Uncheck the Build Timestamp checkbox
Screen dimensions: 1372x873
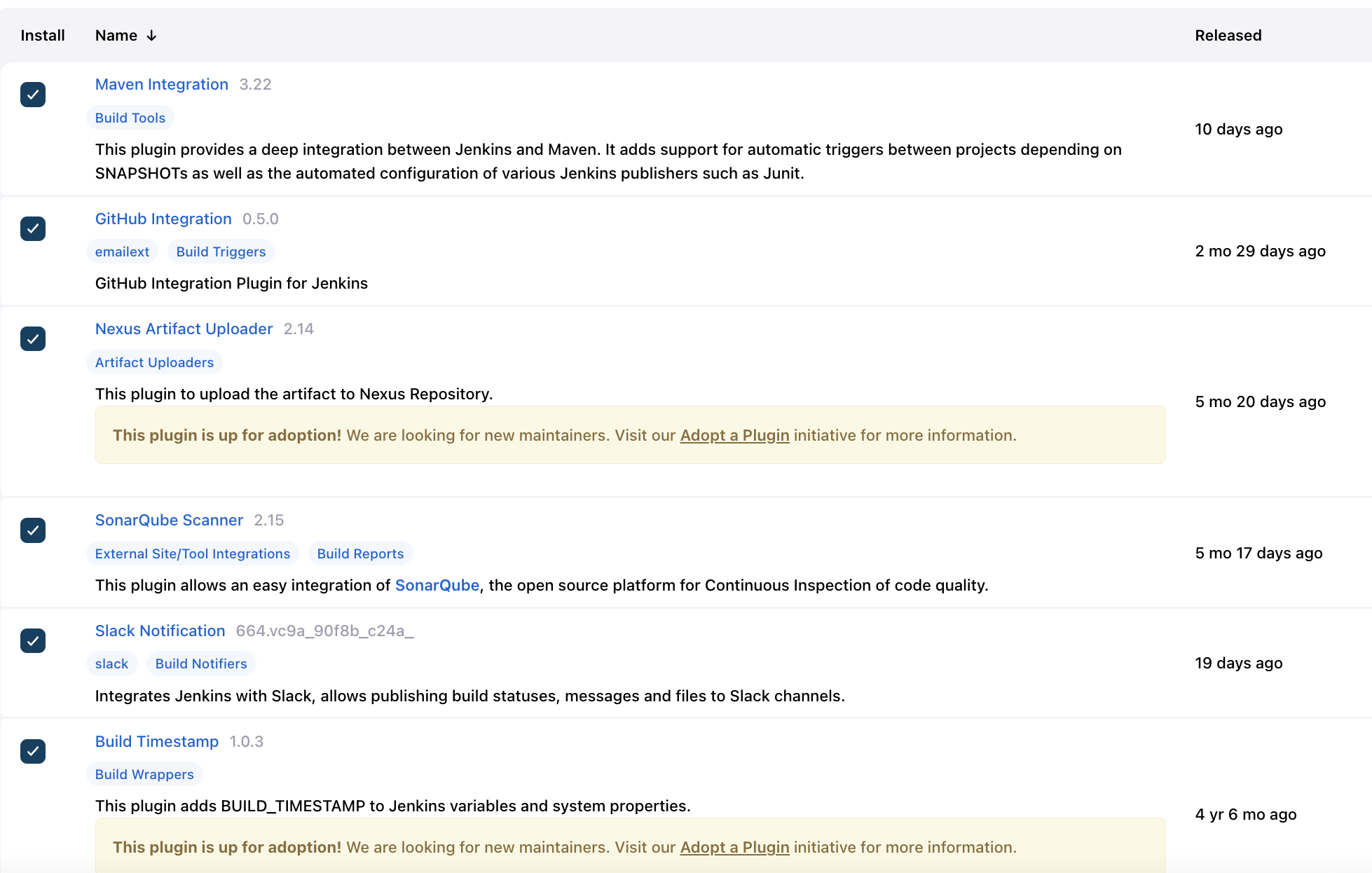tap(33, 751)
